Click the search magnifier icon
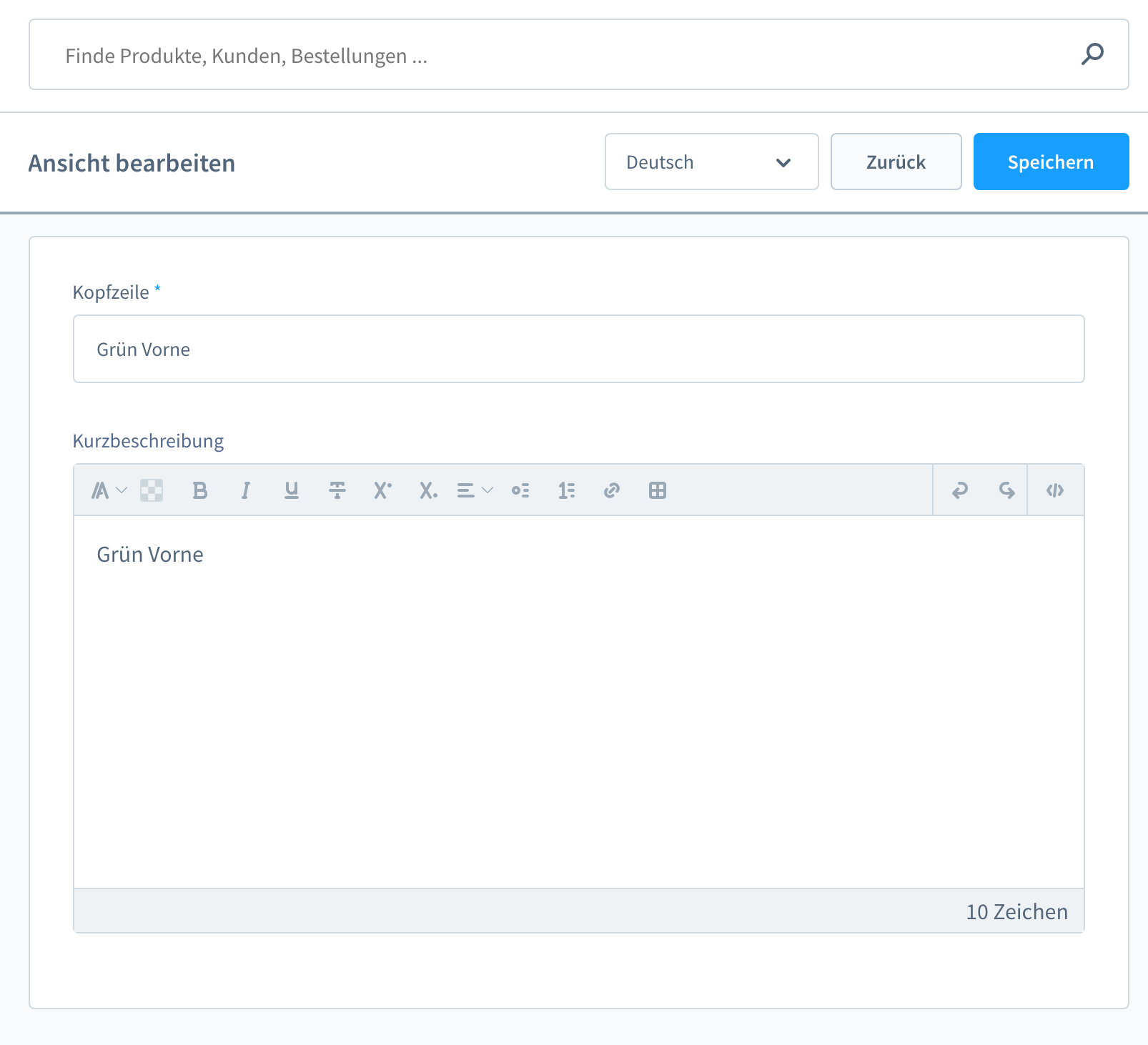1148x1045 pixels. click(x=1092, y=54)
